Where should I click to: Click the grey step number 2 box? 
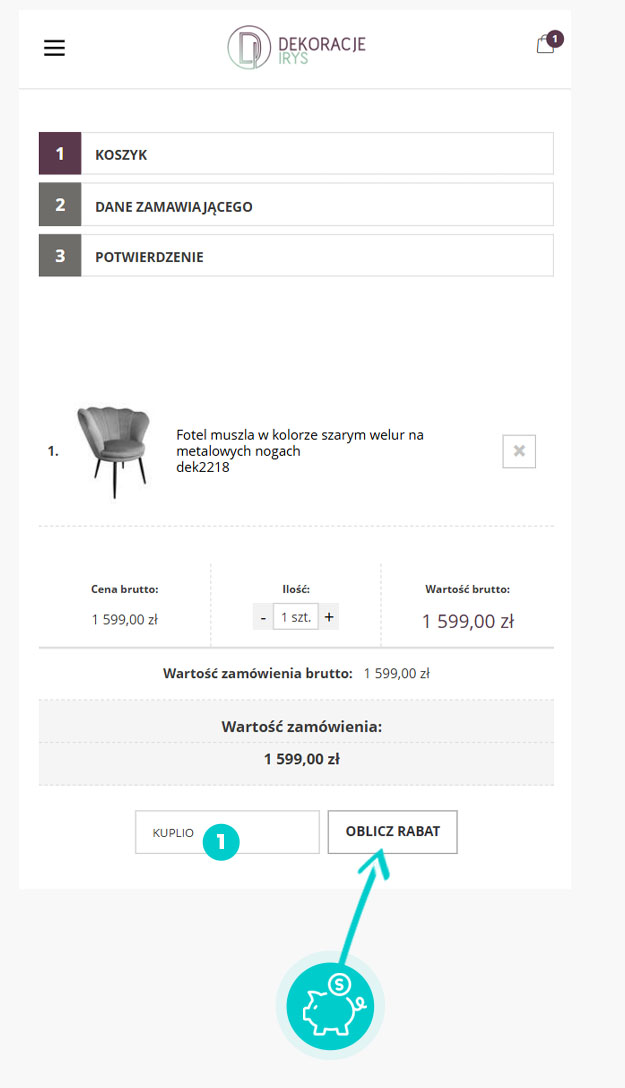(60, 205)
